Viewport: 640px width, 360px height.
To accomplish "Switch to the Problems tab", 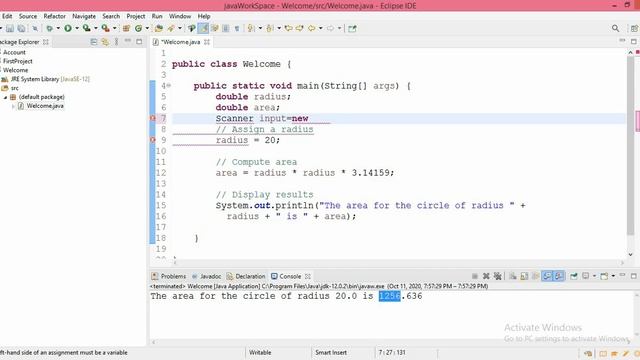I will click(169, 276).
